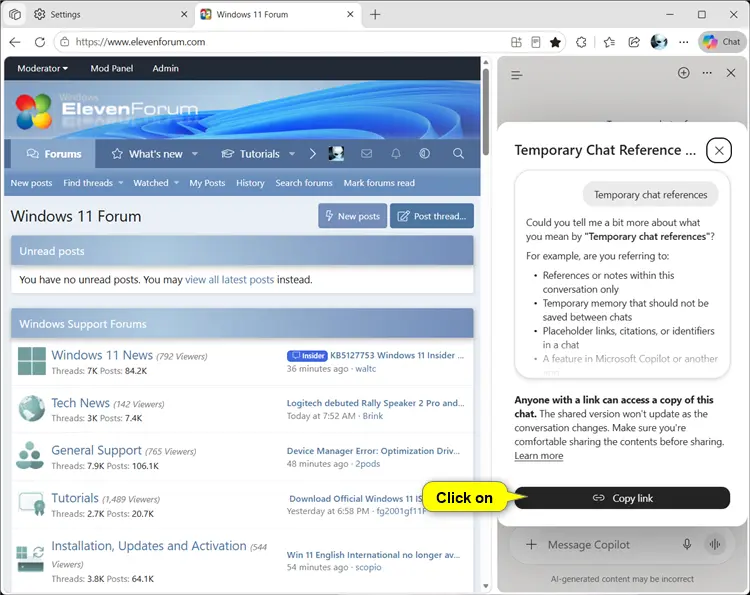Open the General Support forum link
Viewport: 750px width, 595px height.
[96, 450]
